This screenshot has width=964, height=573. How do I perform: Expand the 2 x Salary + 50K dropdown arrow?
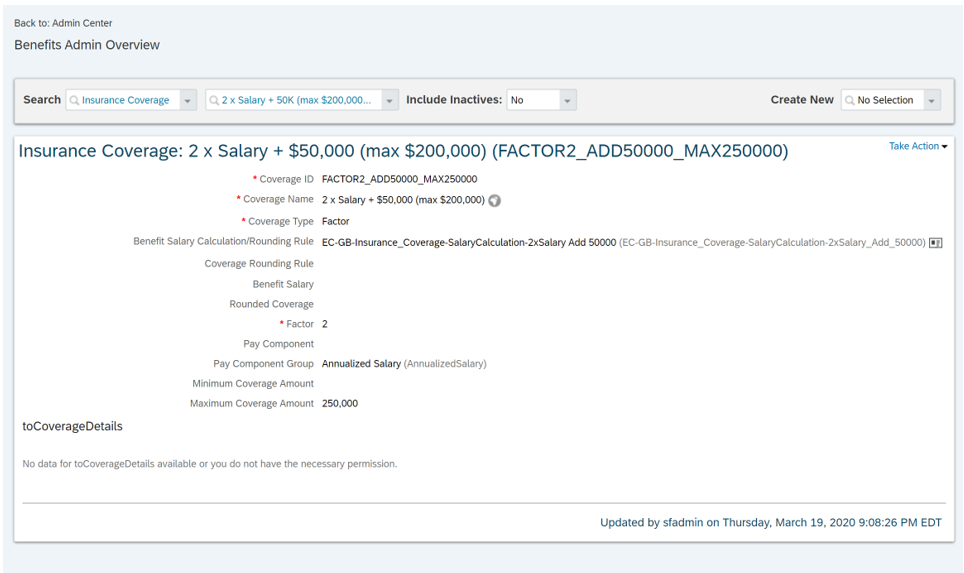coord(389,100)
